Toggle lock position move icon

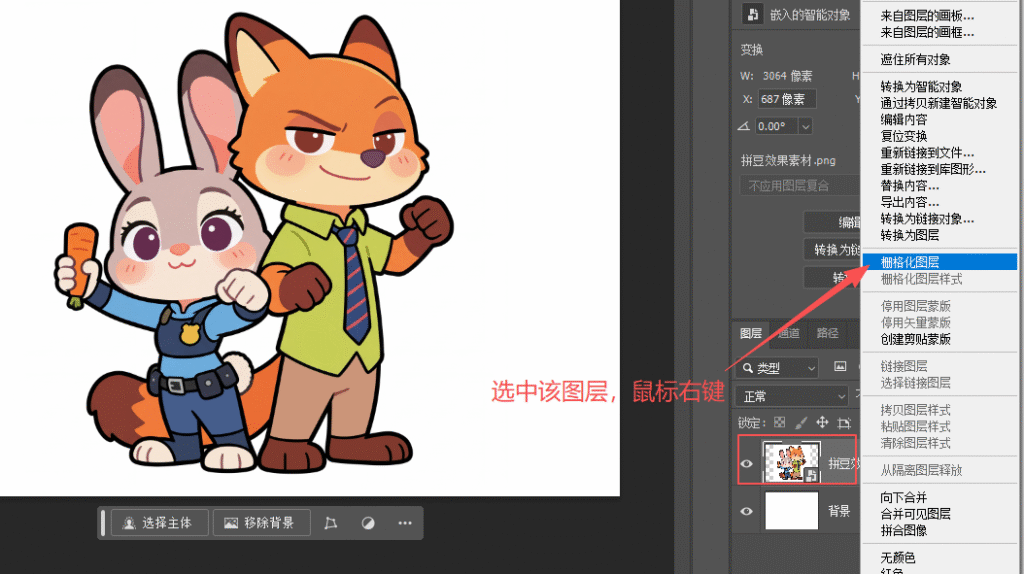[x=822, y=423]
